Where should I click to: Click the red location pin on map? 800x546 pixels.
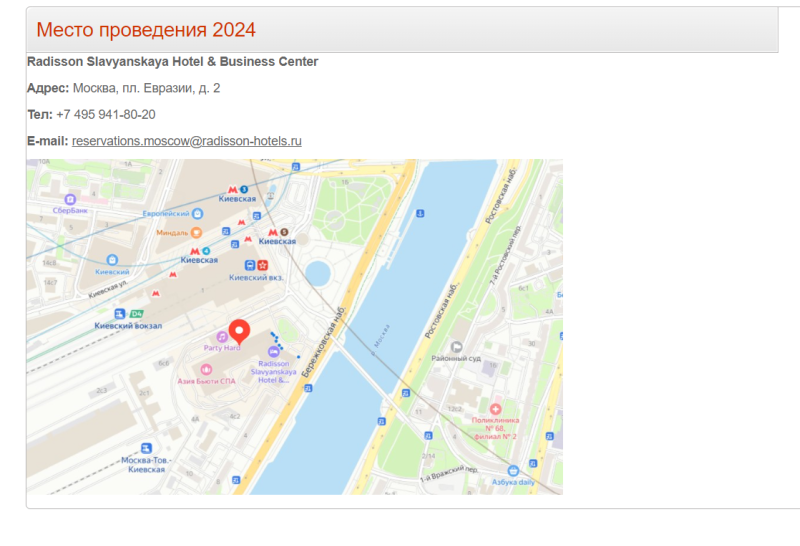coord(239,332)
